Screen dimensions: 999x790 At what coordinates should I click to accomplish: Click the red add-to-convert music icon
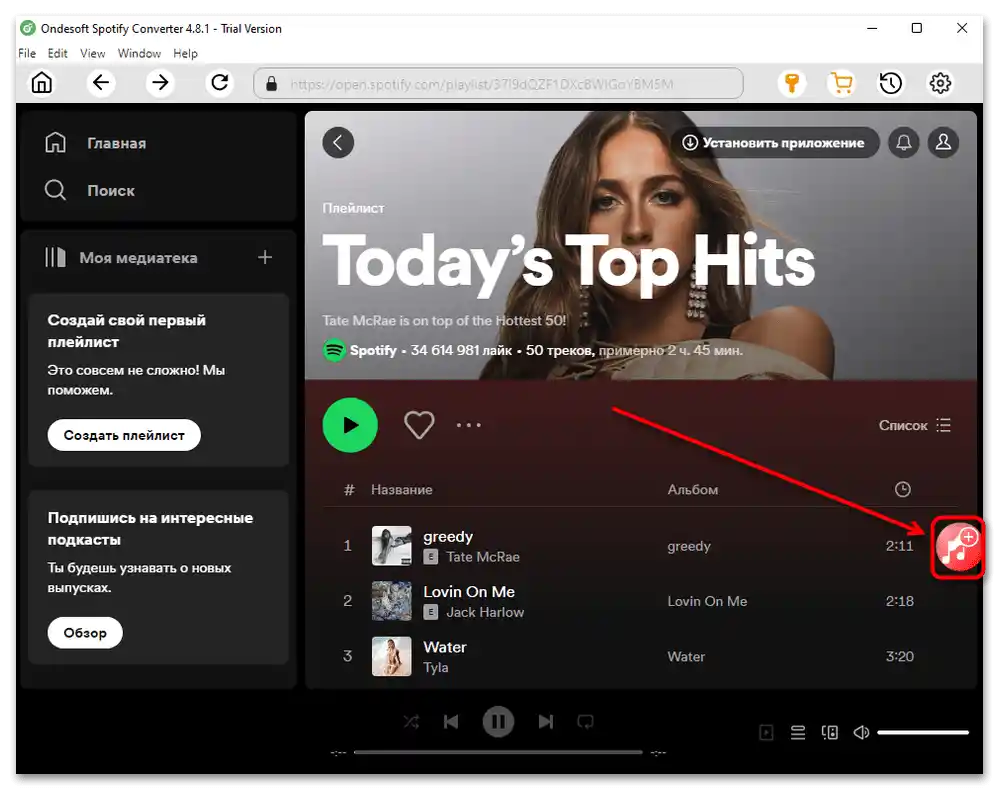958,547
